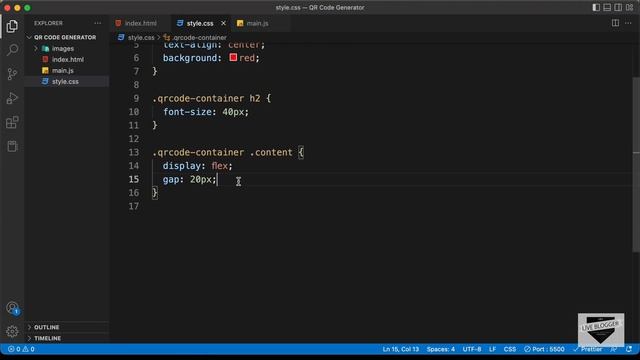Close the style.css tab
Viewport: 640px width, 360px height.
pos(223,23)
